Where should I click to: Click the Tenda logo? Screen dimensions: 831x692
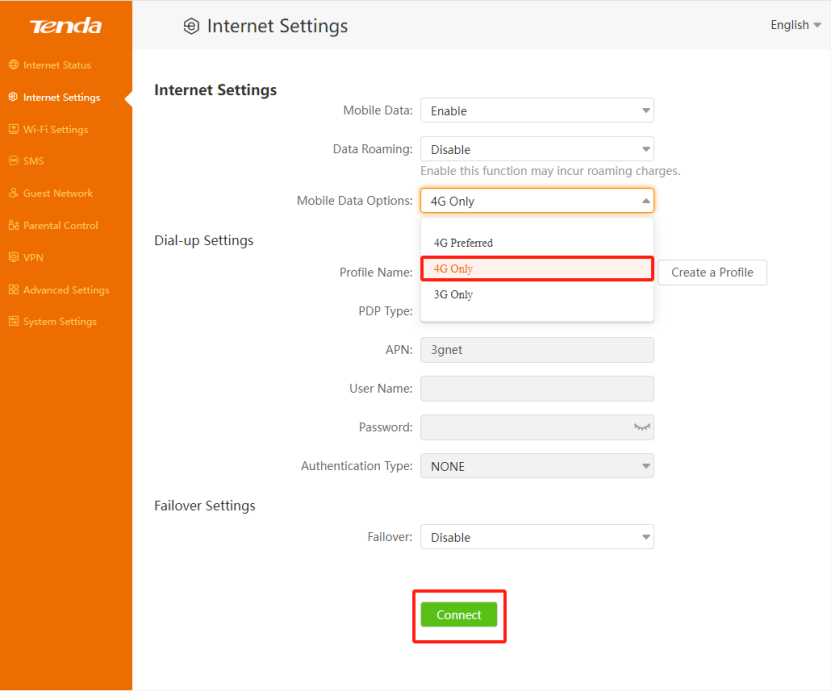click(x=65, y=25)
